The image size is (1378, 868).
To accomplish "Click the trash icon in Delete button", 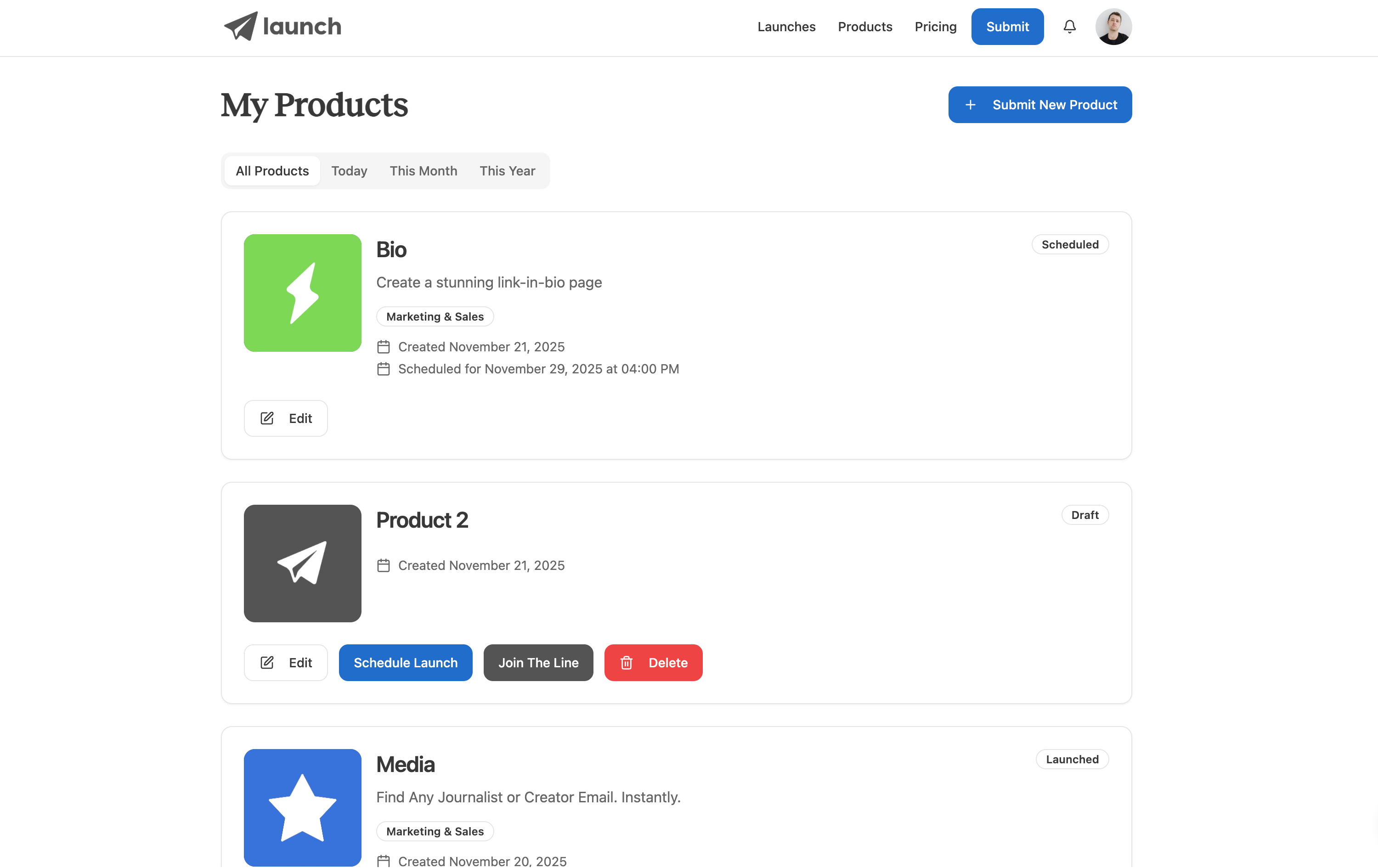I will tap(627, 663).
